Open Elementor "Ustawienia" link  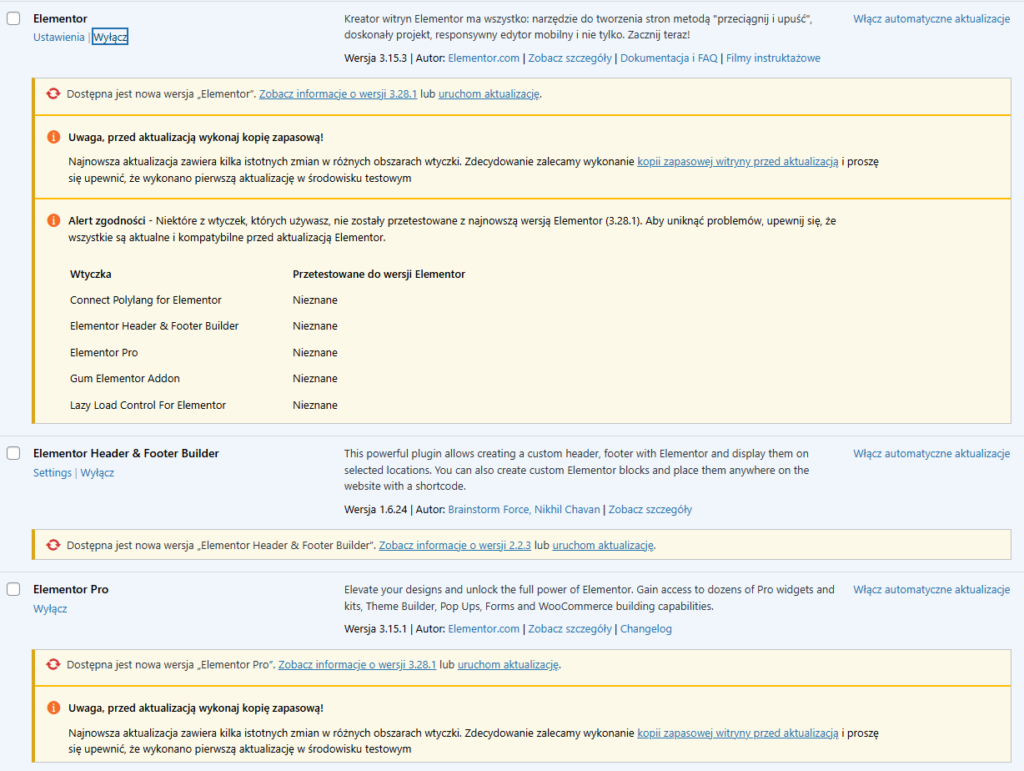point(58,36)
